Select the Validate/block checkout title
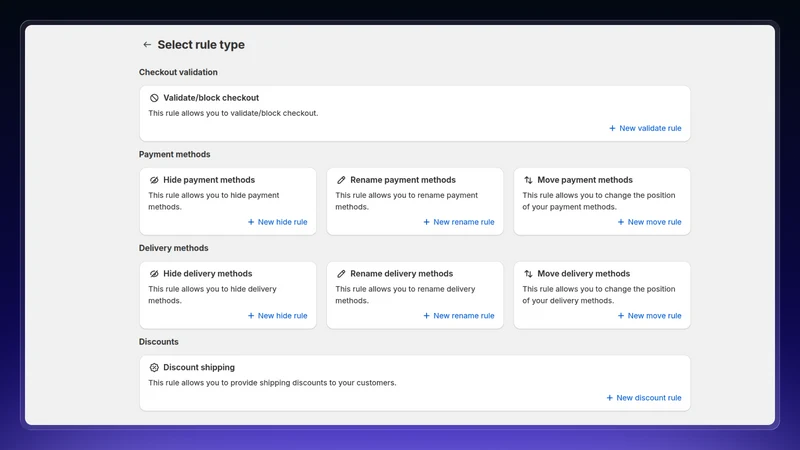The width and height of the screenshot is (800, 450). (211, 98)
